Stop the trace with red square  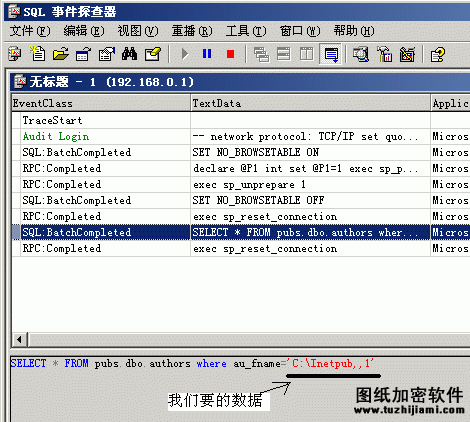[x=230, y=54]
